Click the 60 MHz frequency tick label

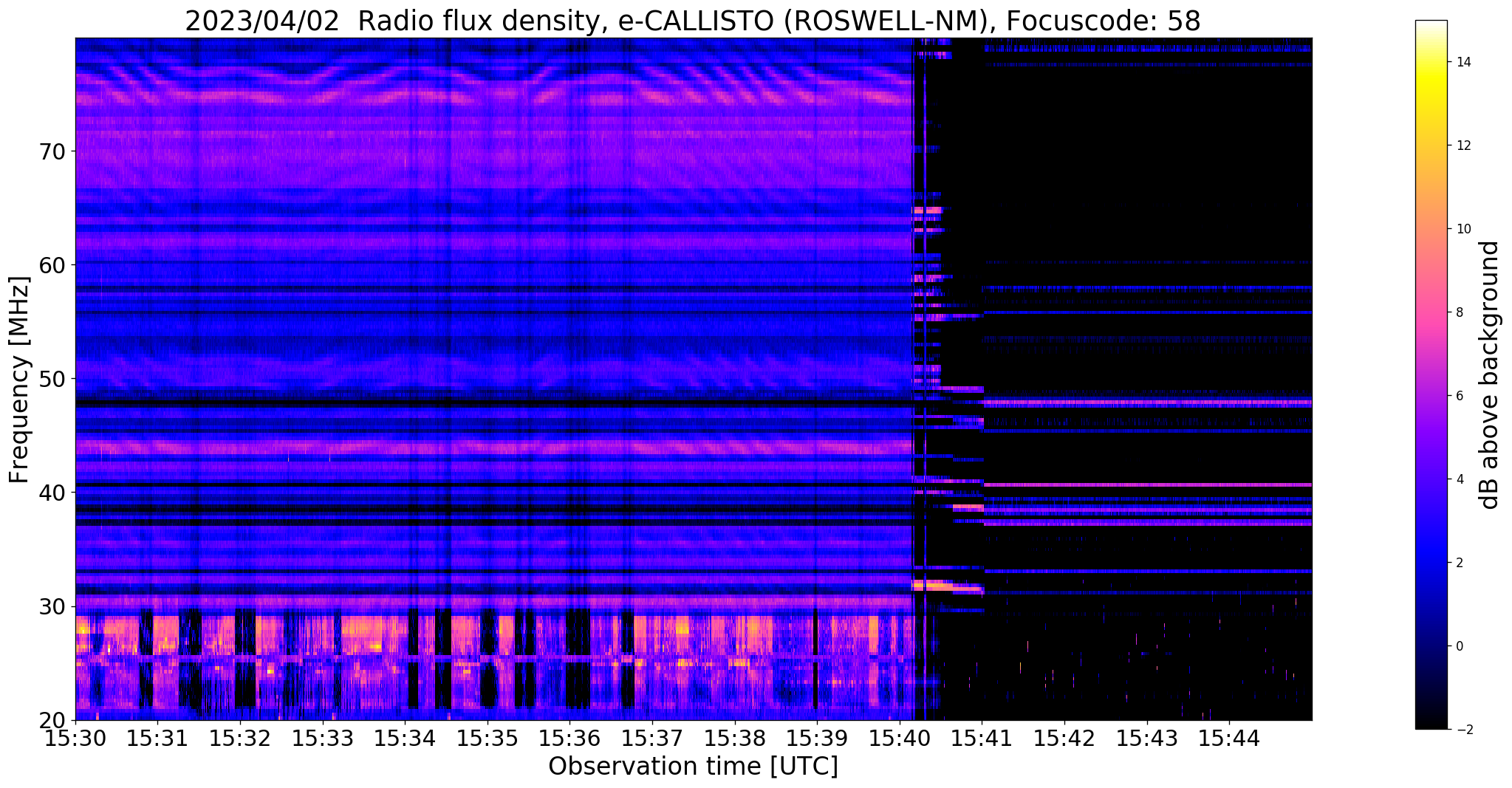[x=51, y=264]
